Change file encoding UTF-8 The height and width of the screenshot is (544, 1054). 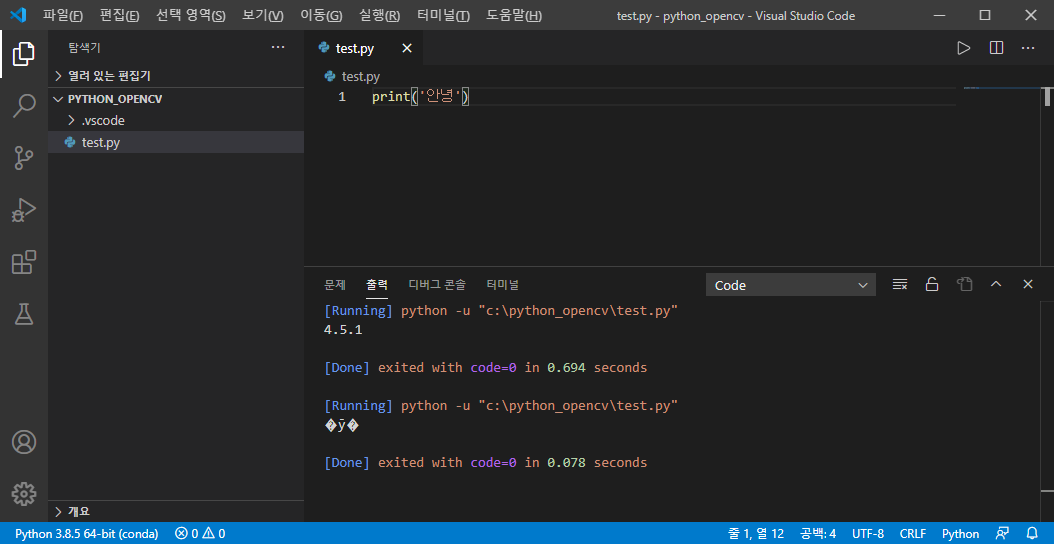[x=868, y=534]
